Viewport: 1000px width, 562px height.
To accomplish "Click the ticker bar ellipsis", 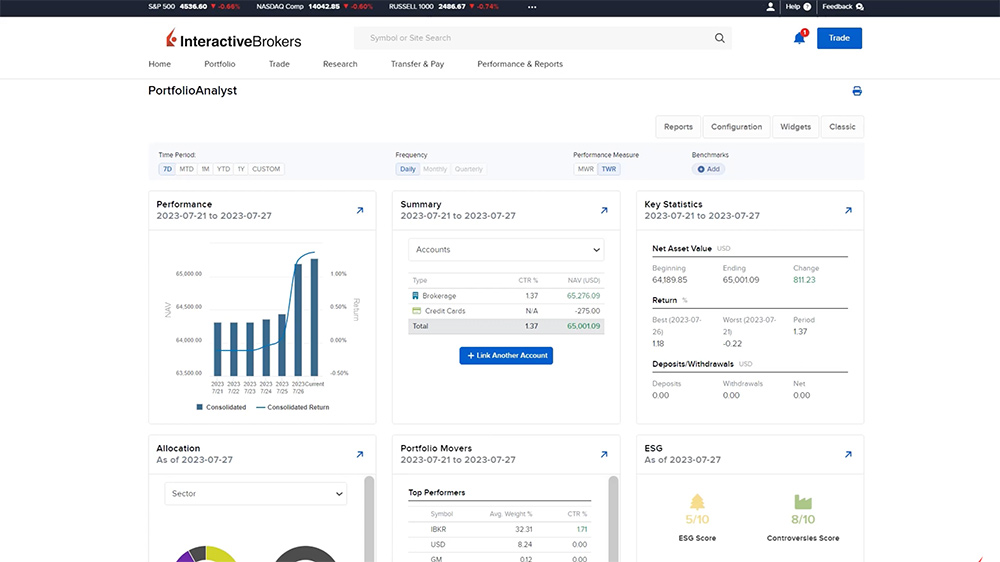I will tap(532, 7).
